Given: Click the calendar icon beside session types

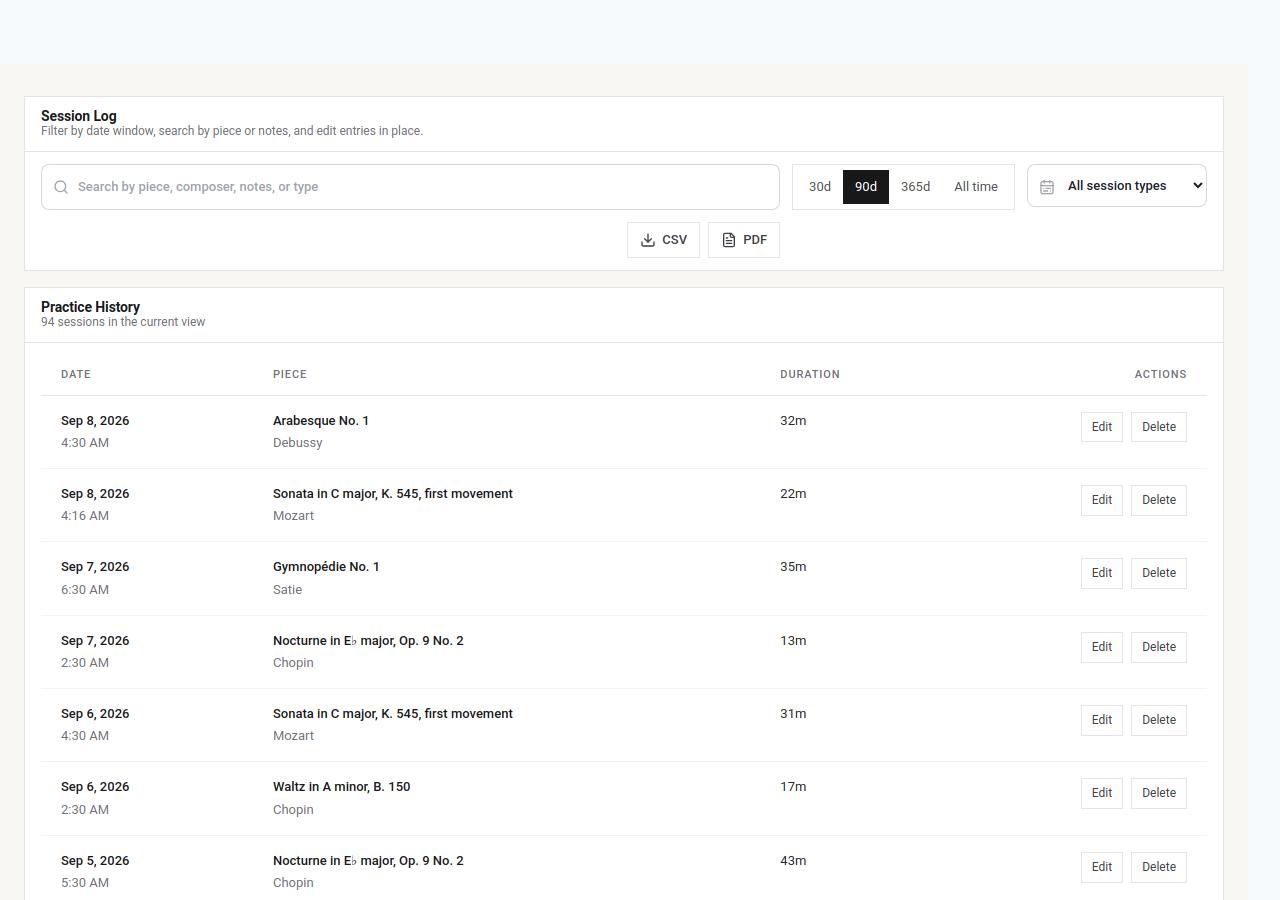Looking at the screenshot, I should click(x=1047, y=187).
